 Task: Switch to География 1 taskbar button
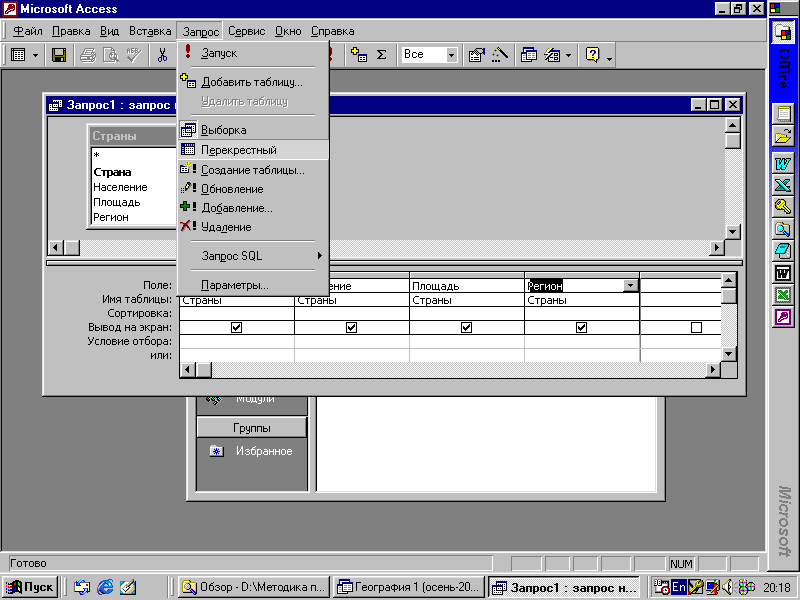click(x=409, y=587)
